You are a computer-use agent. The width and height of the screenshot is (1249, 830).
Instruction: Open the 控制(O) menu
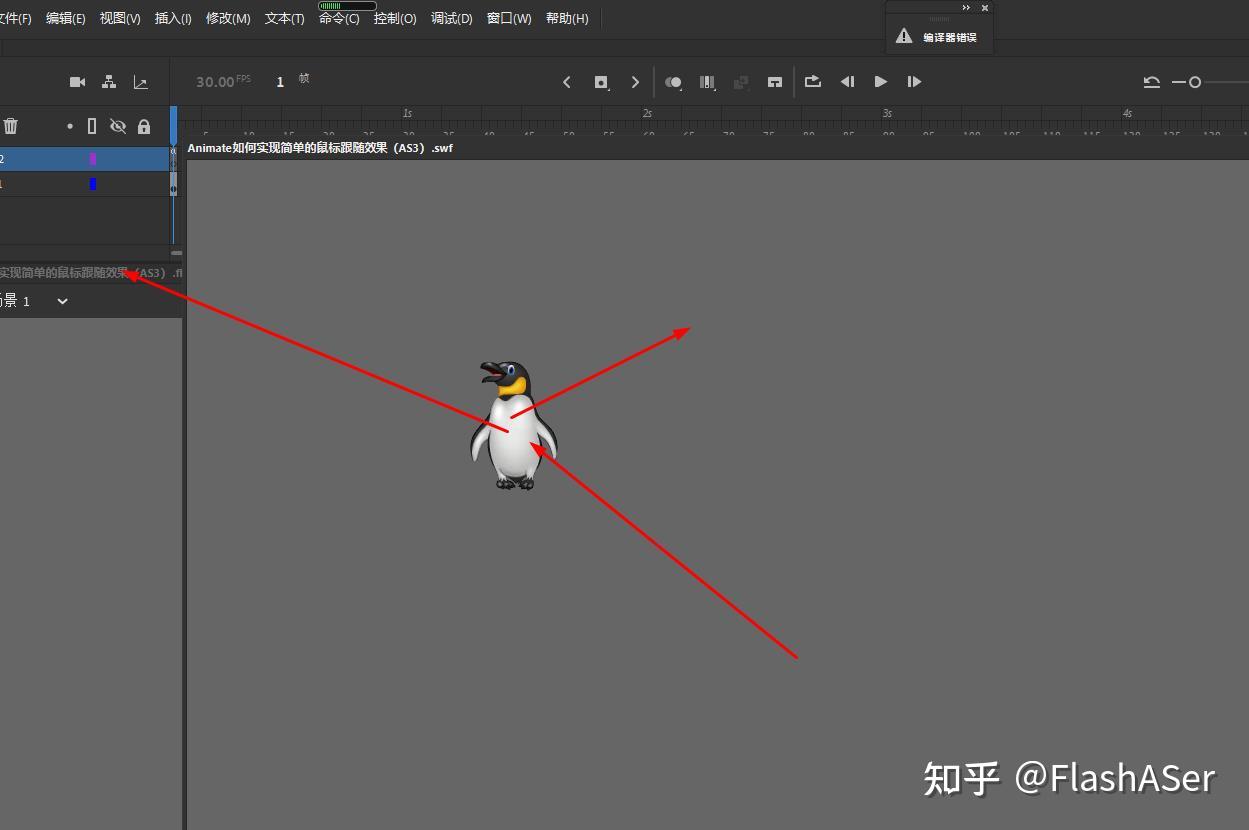pyautogui.click(x=395, y=19)
